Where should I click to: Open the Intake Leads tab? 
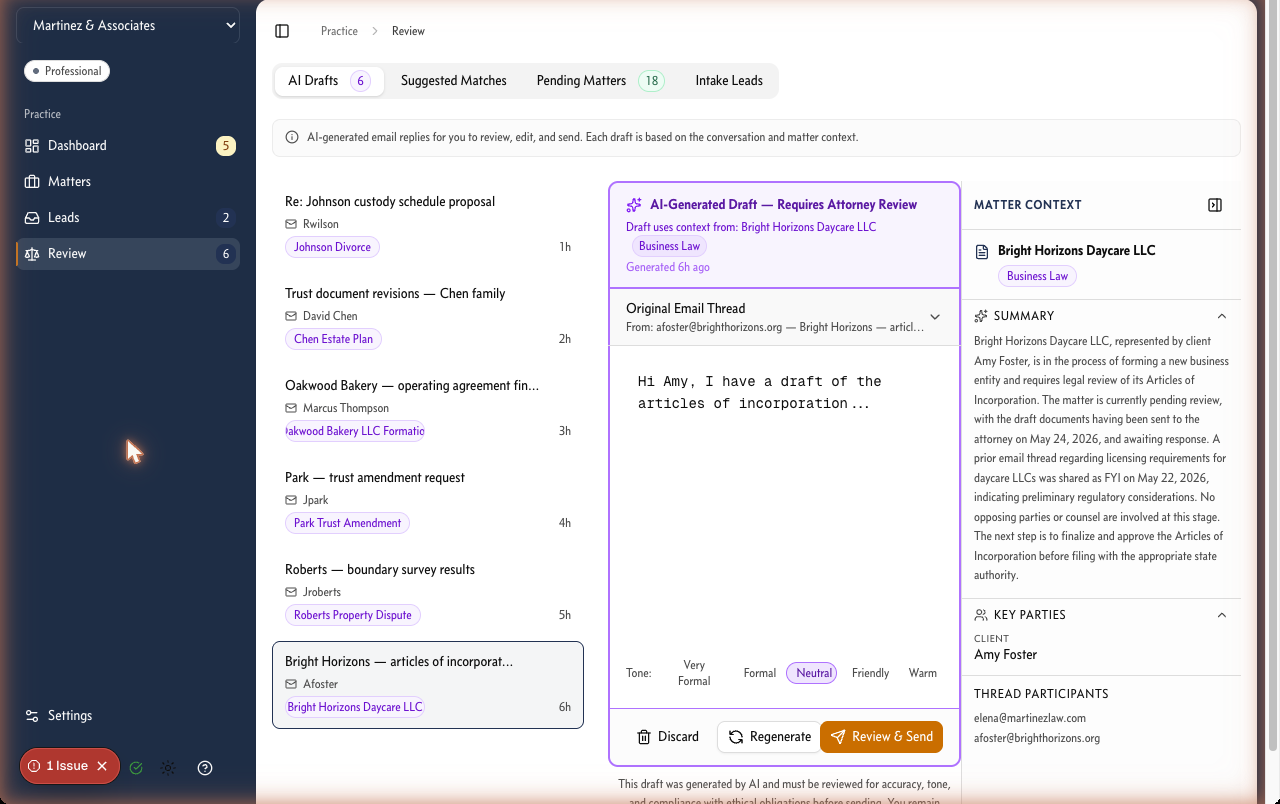[x=729, y=81]
